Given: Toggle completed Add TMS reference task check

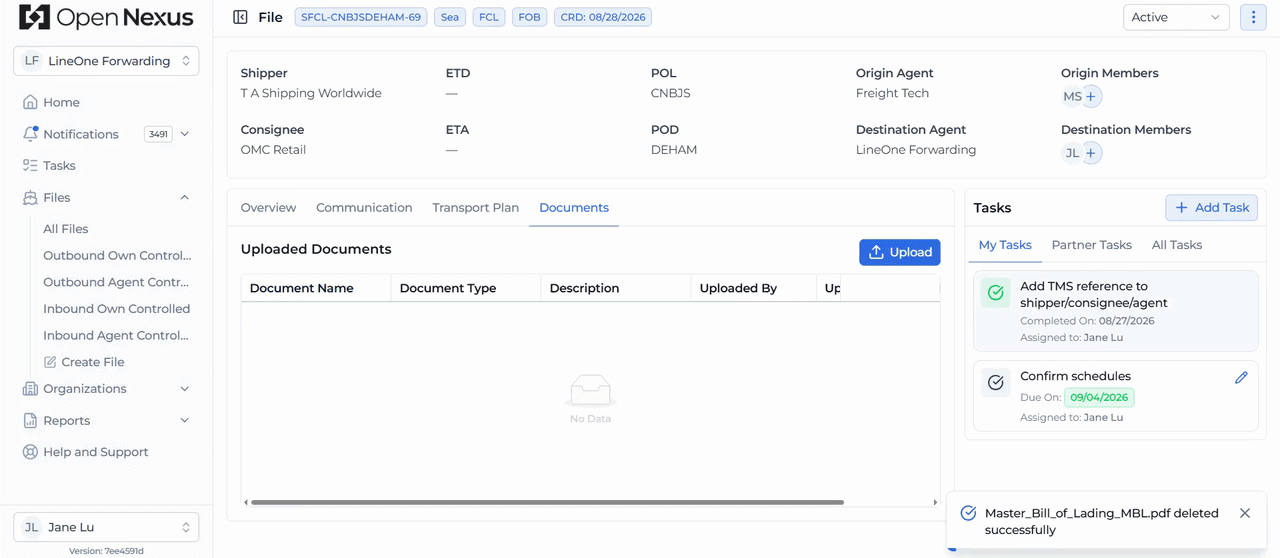Looking at the screenshot, I should tap(996, 293).
